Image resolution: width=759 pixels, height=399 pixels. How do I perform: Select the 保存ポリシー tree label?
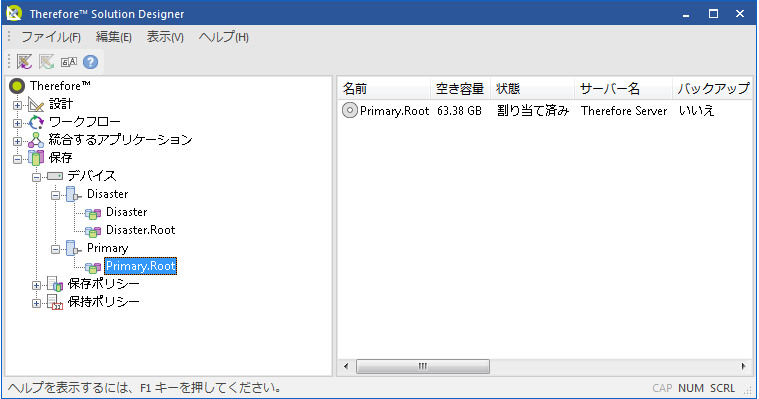[x=104, y=283]
